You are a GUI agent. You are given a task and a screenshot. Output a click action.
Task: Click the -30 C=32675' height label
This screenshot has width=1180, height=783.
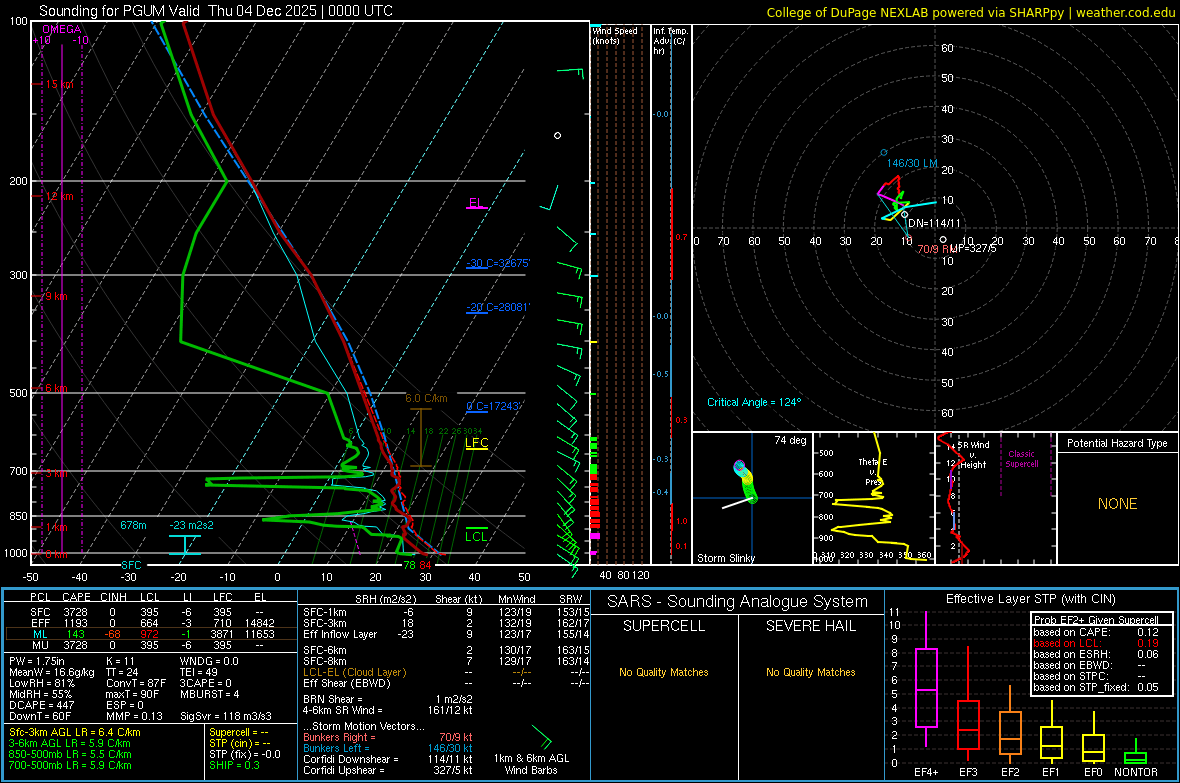point(497,264)
